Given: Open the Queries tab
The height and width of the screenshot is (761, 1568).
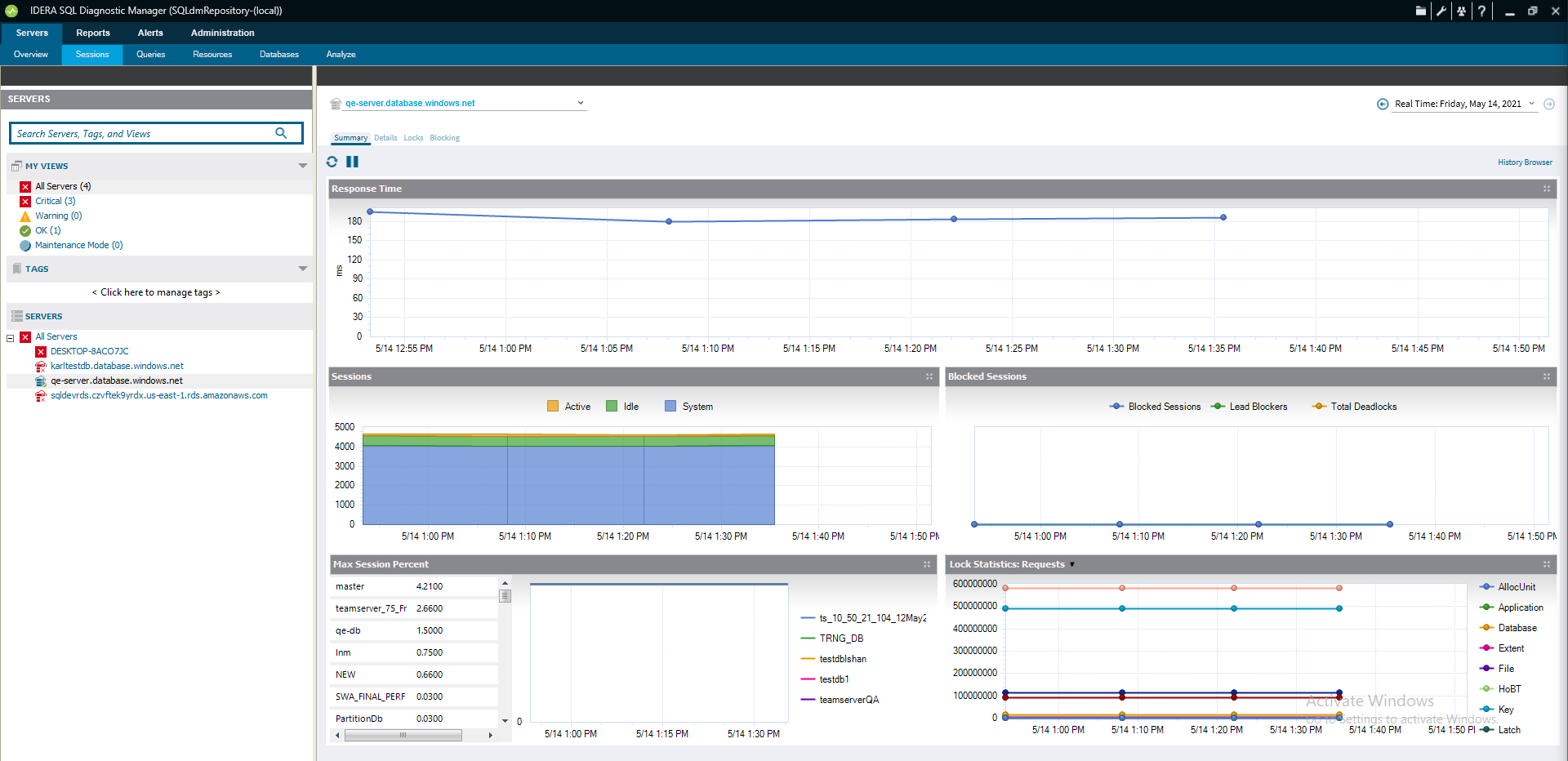Looking at the screenshot, I should 150,55.
